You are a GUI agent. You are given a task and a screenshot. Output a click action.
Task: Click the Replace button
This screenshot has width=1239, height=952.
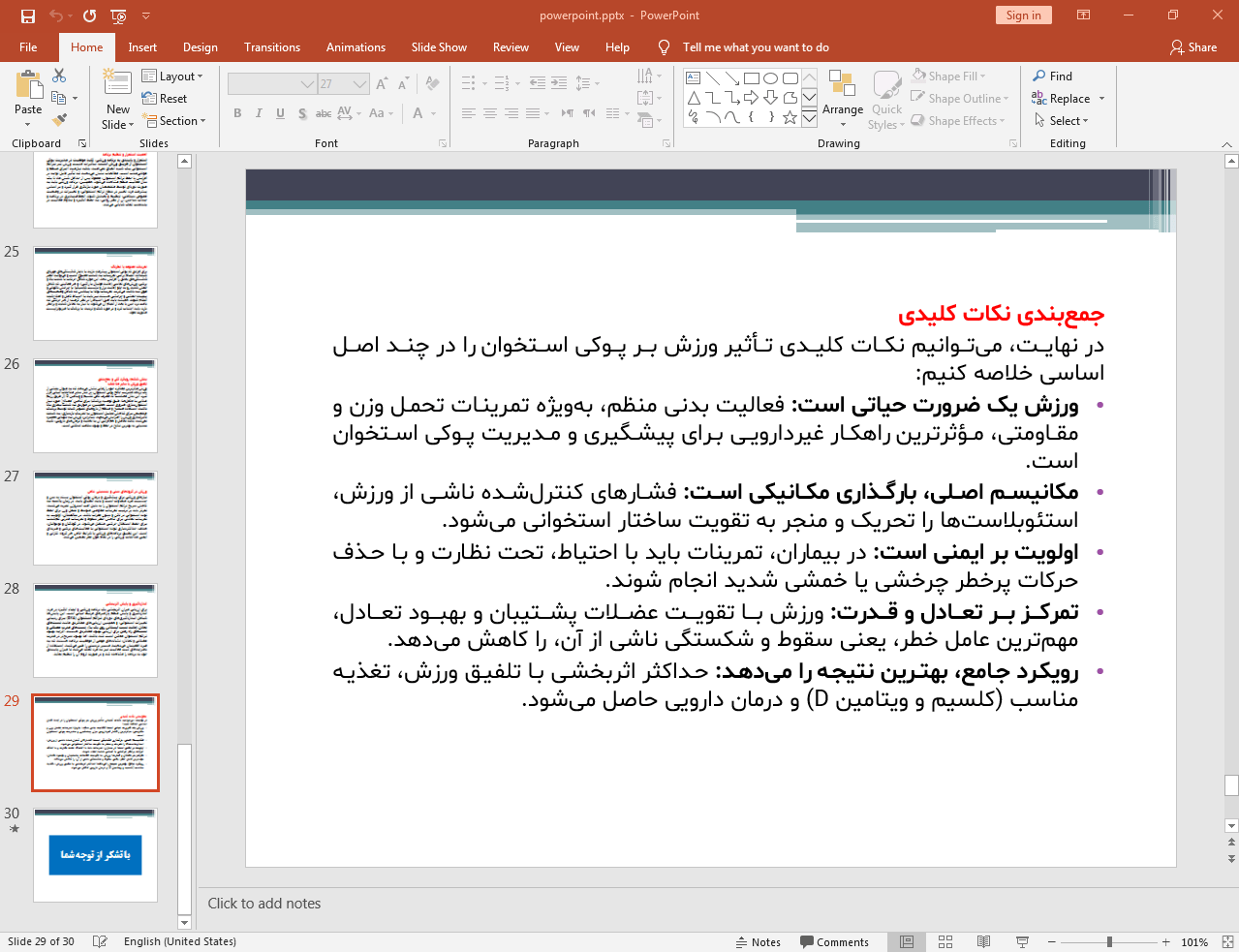(x=1069, y=99)
